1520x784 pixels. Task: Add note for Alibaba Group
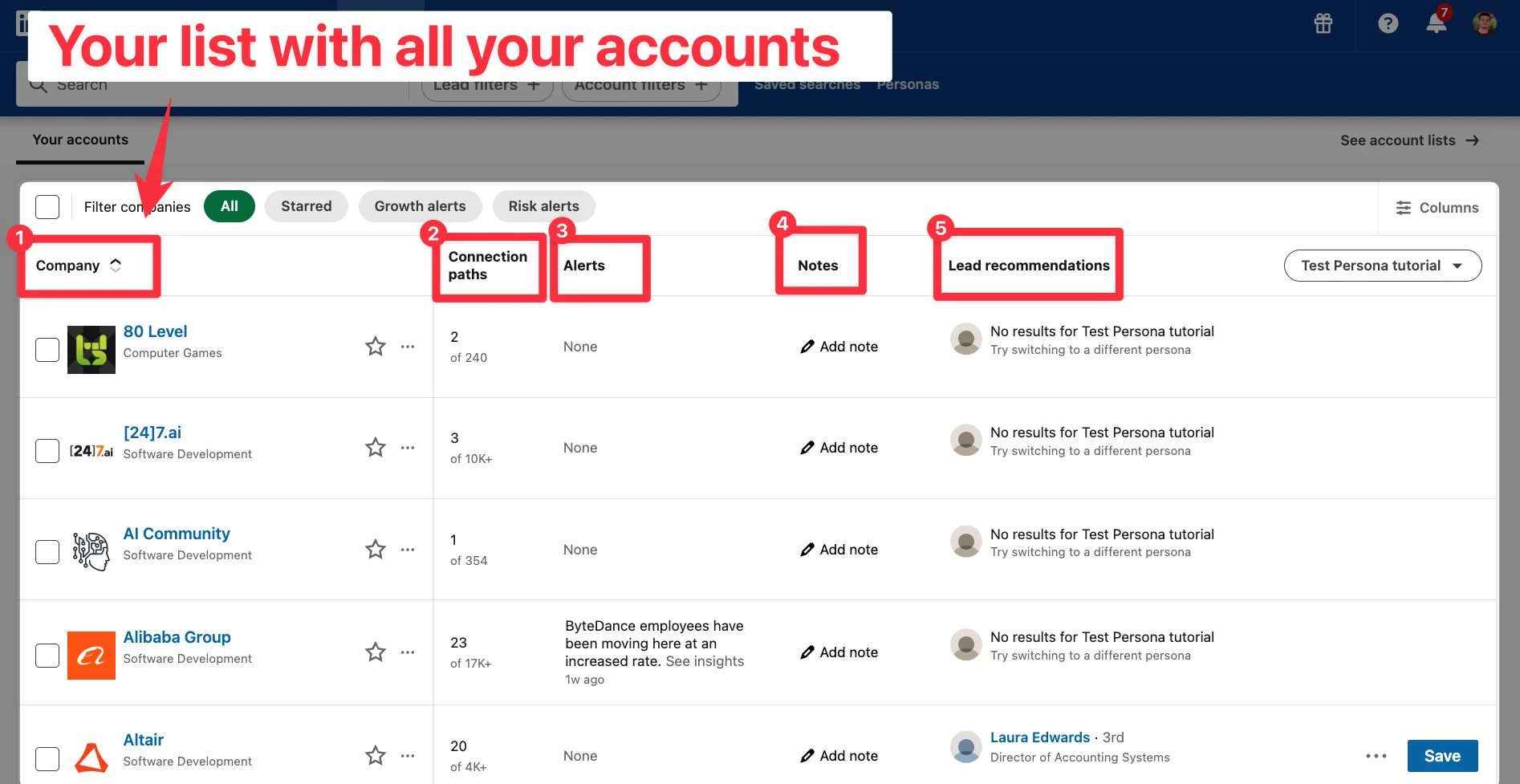coord(839,652)
